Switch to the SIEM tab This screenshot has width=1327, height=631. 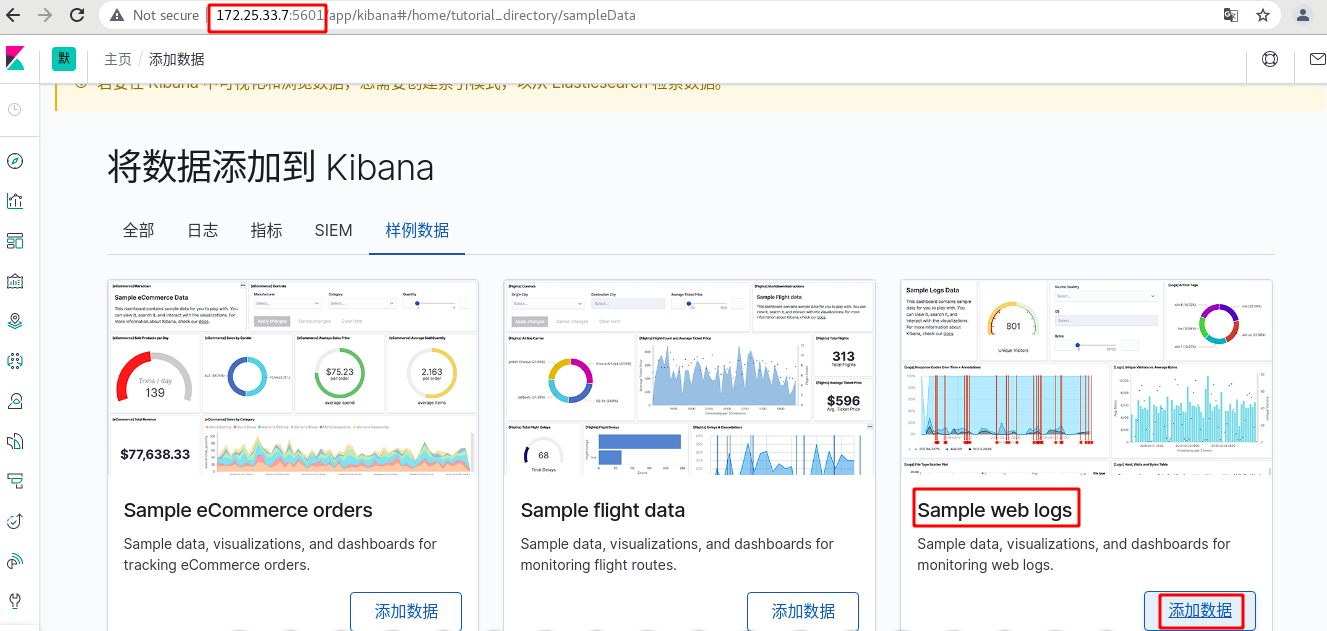point(334,230)
